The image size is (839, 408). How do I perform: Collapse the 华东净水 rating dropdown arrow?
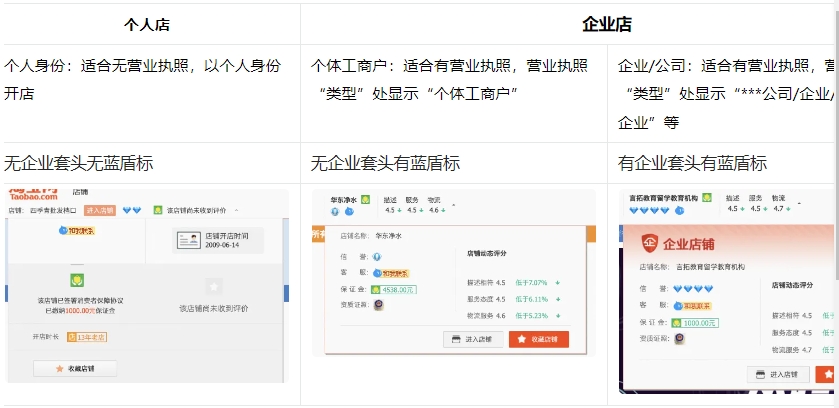tap(453, 205)
